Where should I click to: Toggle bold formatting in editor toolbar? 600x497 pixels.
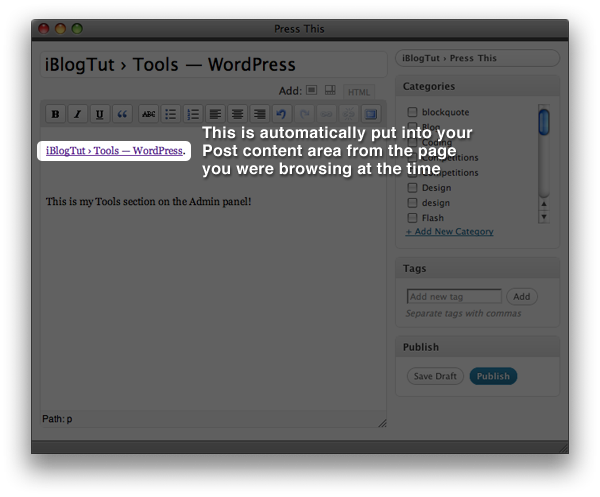click(55, 114)
